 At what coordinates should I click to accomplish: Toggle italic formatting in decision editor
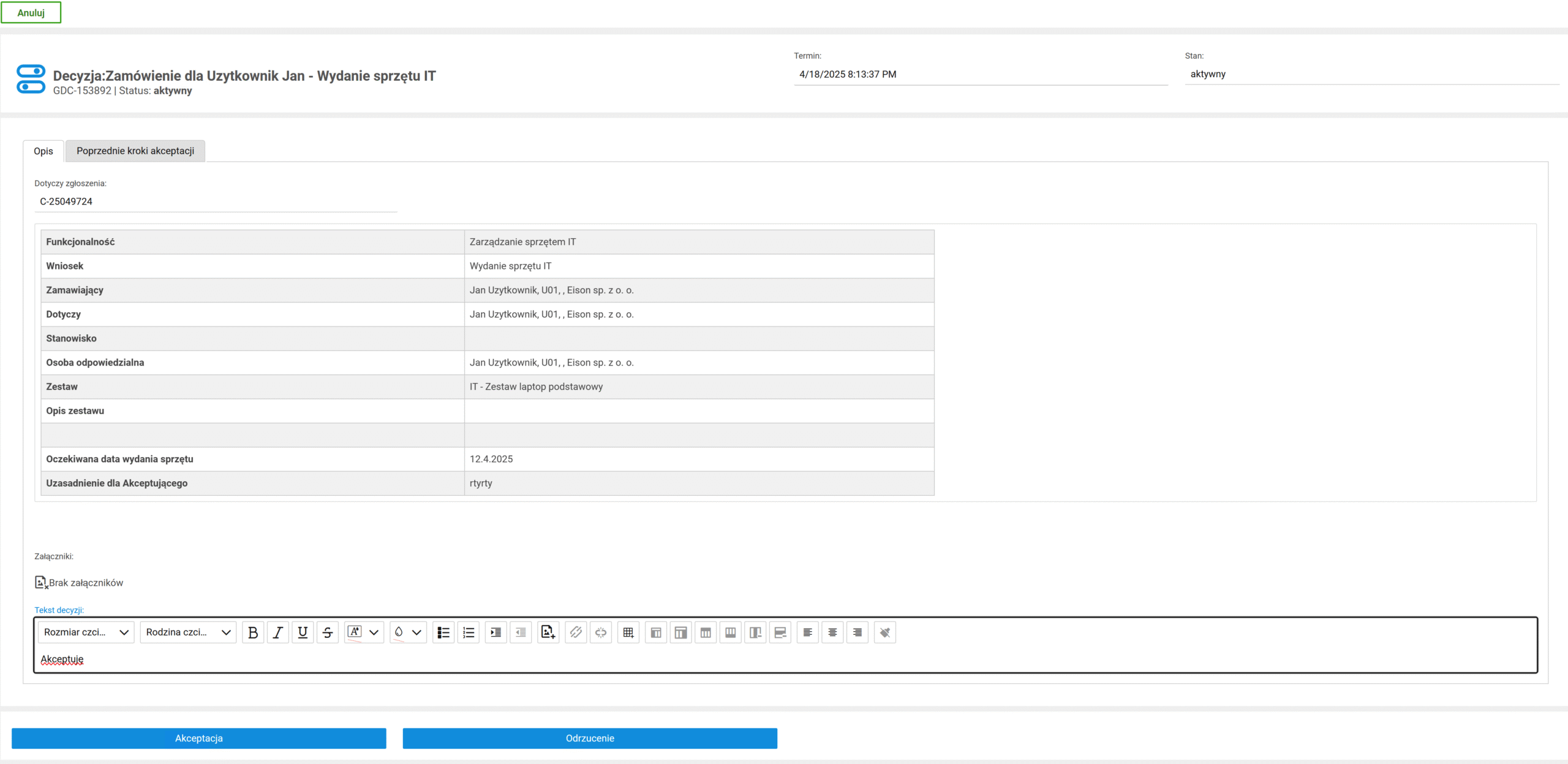(x=278, y=632)
